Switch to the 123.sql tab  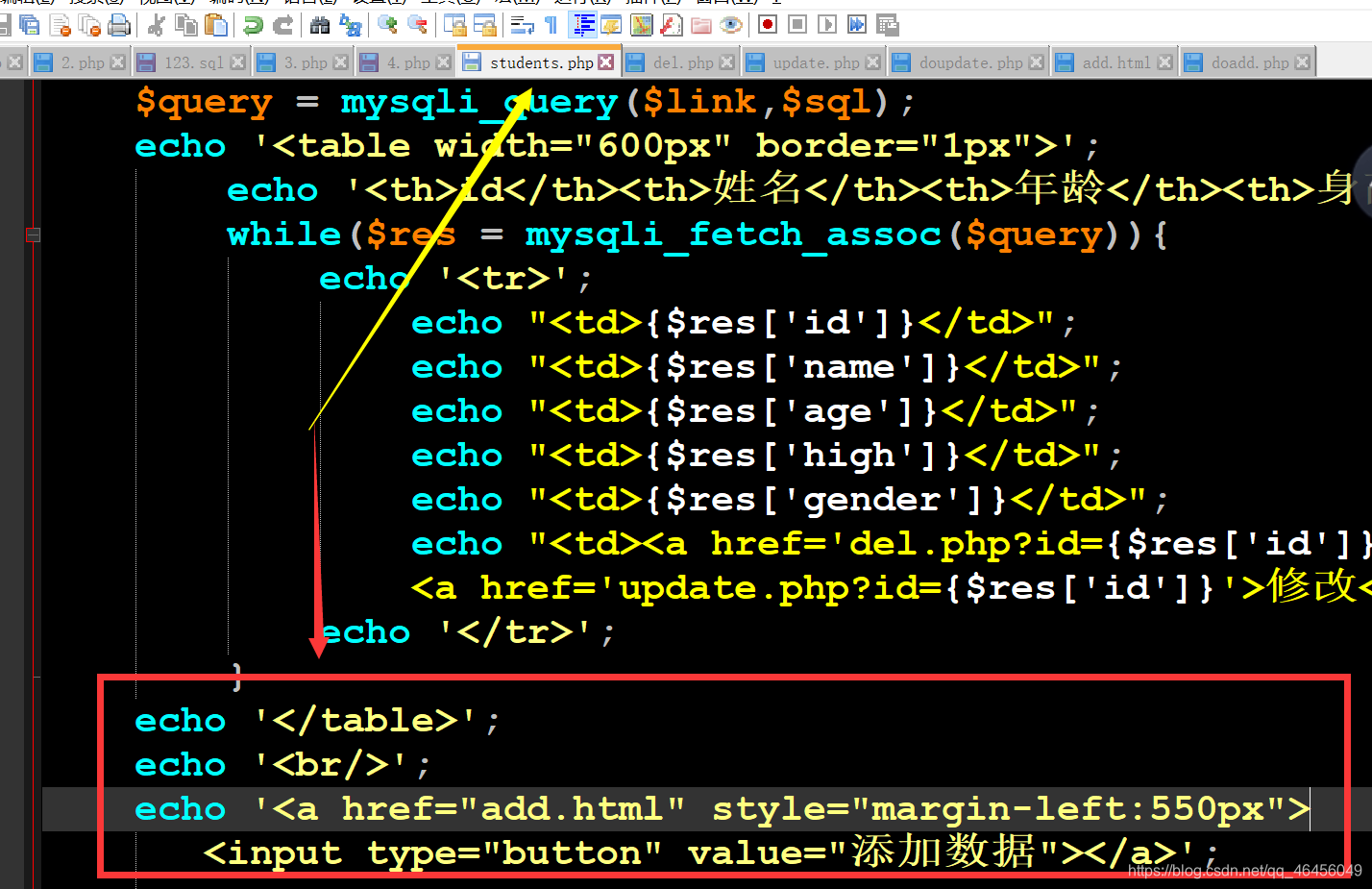pos(193,62)
